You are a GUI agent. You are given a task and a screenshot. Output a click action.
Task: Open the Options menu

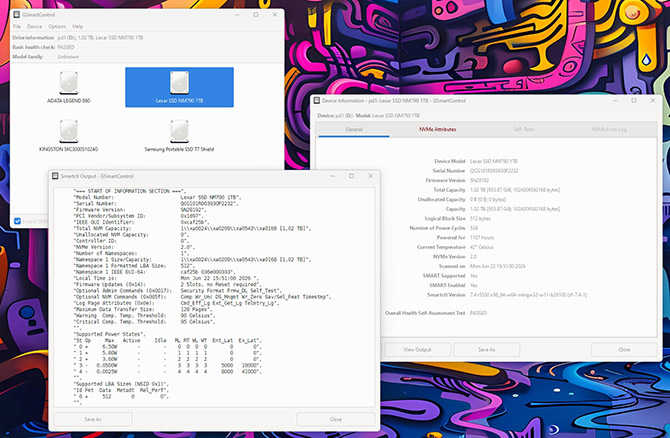(x=57, y=26)
